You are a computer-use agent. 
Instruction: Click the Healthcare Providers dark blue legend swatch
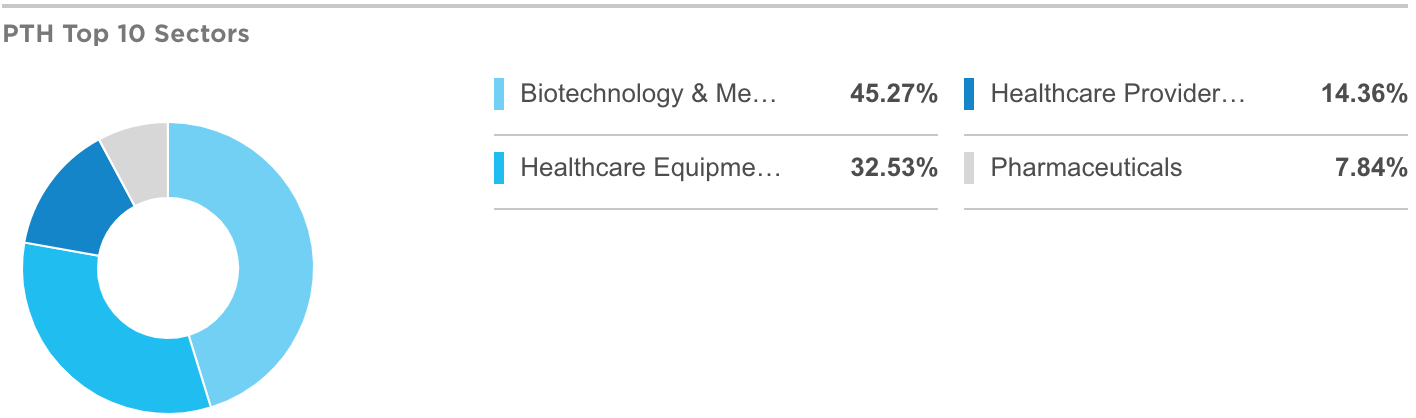[x=969, y=94]
